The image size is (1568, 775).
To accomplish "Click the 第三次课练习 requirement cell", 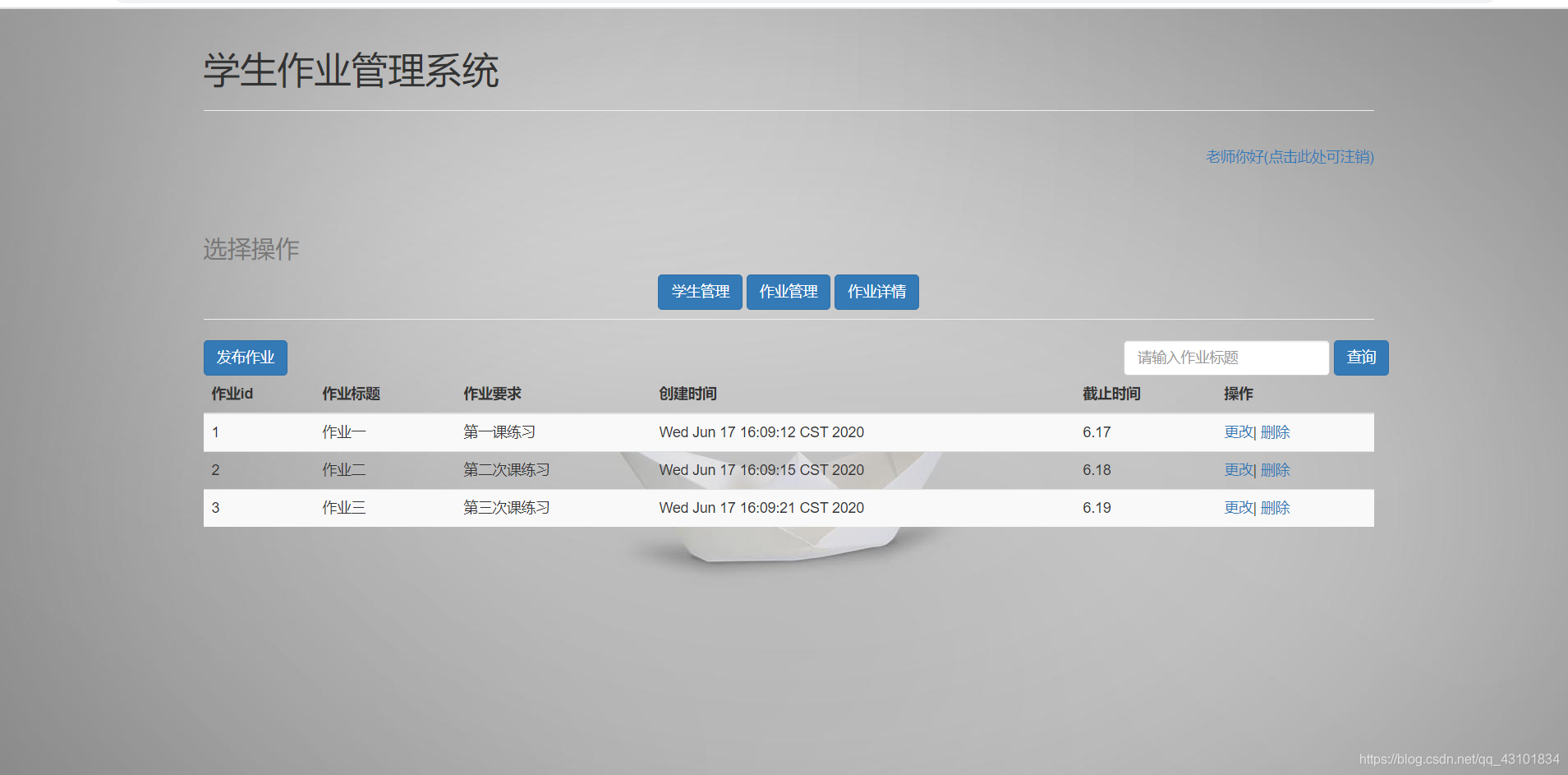I will pyautogui.click(x=507, y=508).
